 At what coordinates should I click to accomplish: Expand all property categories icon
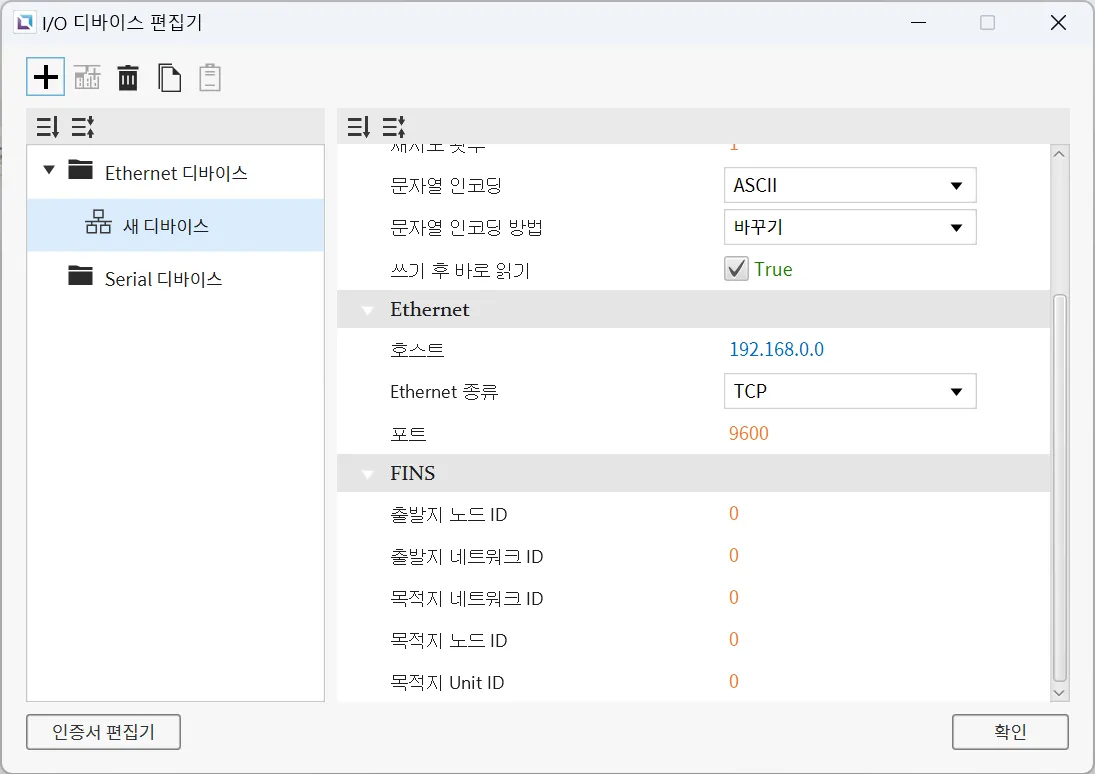[358, 127]
